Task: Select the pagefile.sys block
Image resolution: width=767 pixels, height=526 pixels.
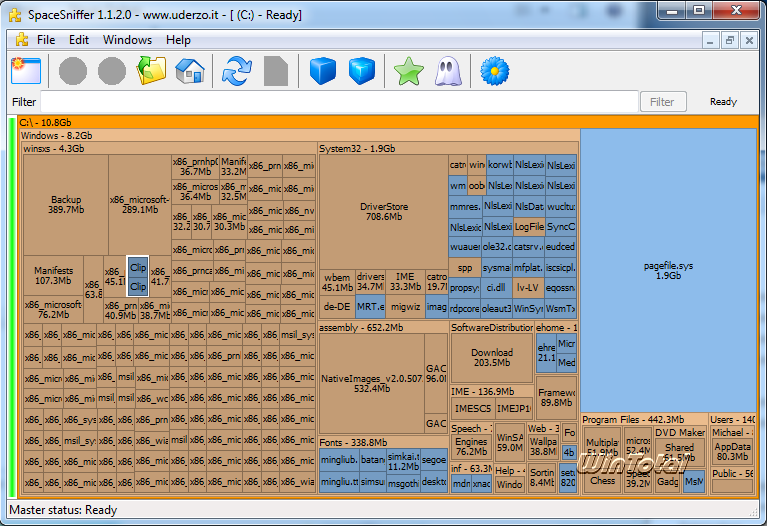Action: (x=669, y=270)
